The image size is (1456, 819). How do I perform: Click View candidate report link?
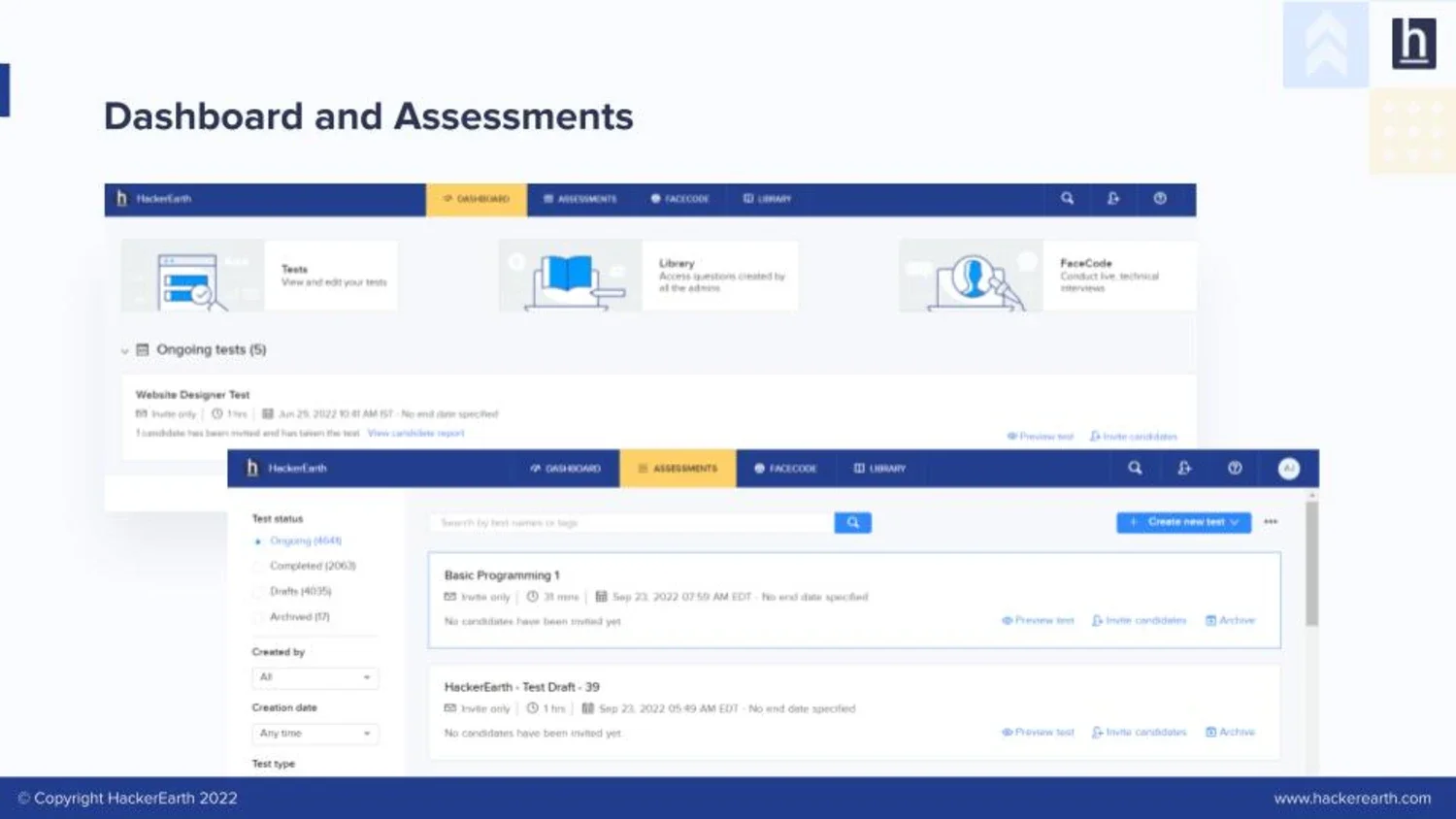click(415, 433)
